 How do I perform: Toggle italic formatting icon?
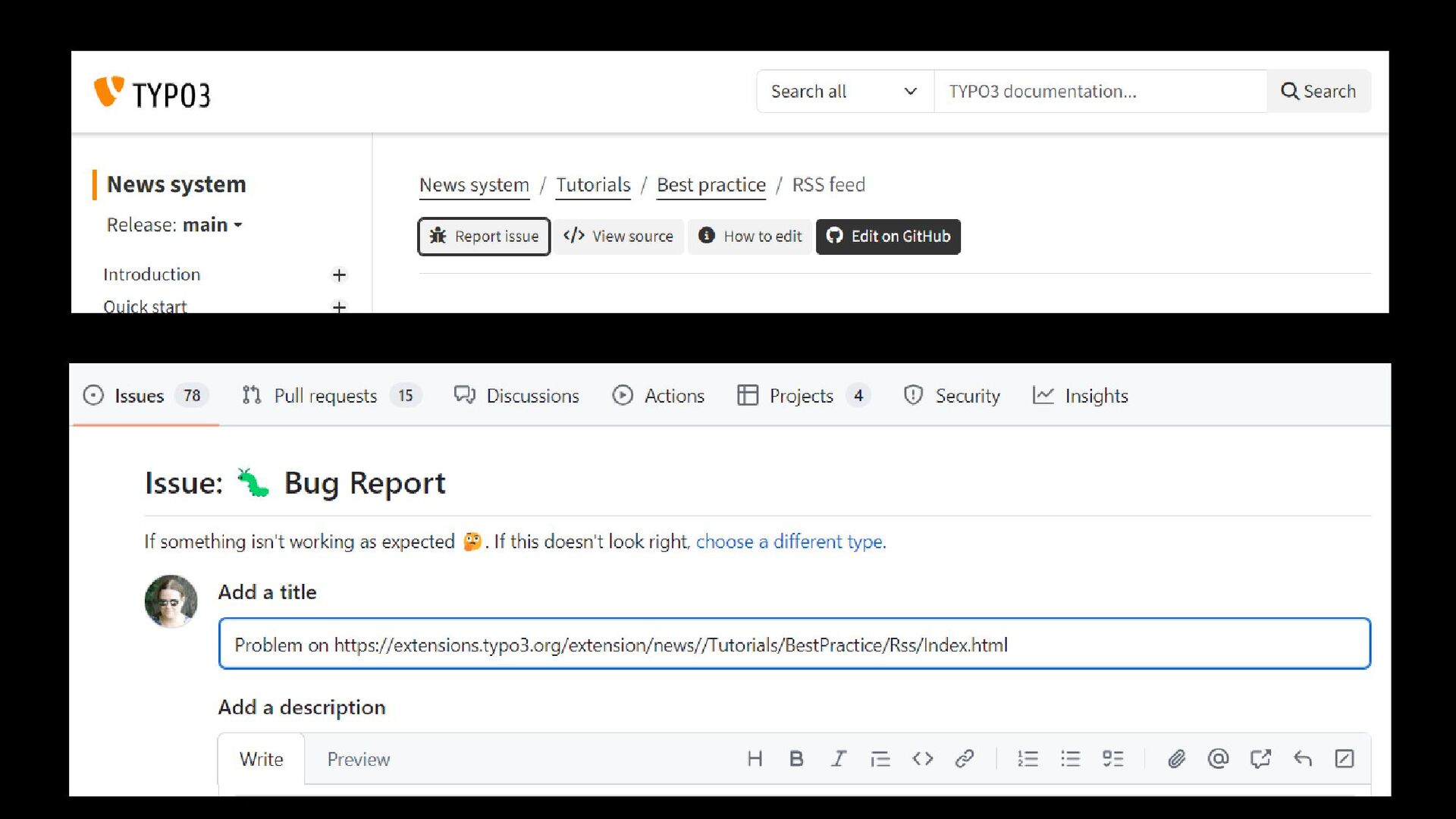pos(838,759)
